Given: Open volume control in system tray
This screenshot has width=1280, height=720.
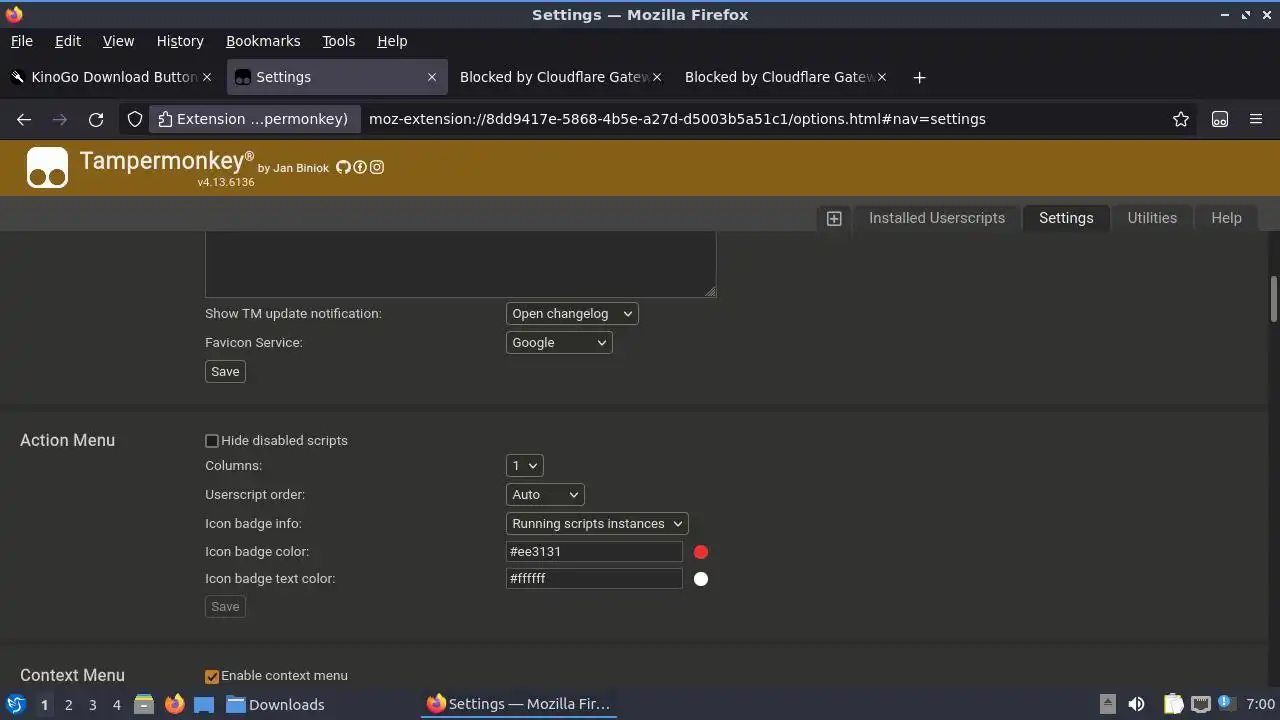Looking at the screenshot, I should tap(1136, 704).
